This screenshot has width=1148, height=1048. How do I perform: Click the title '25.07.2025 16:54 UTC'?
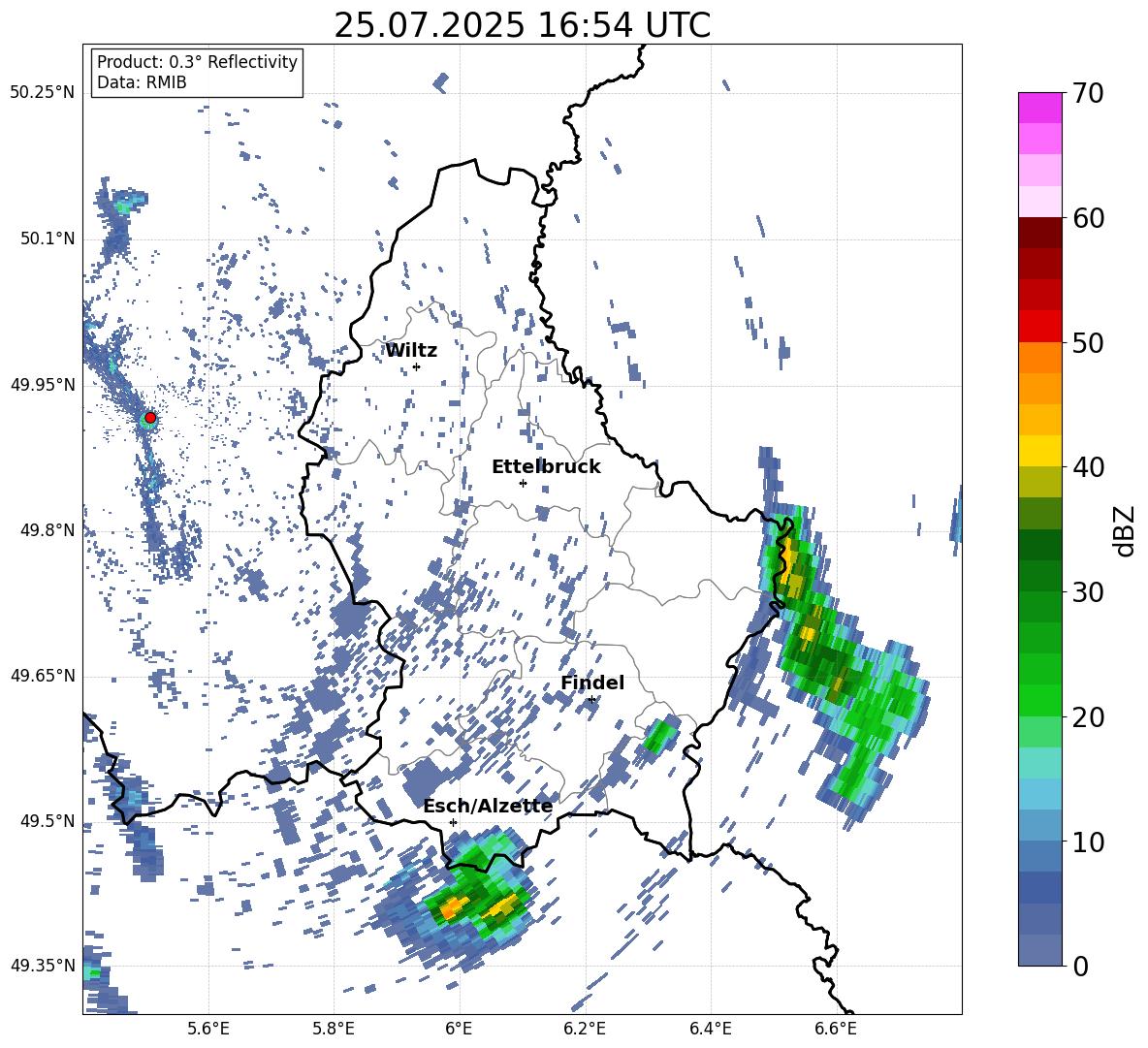coord(522,25)
